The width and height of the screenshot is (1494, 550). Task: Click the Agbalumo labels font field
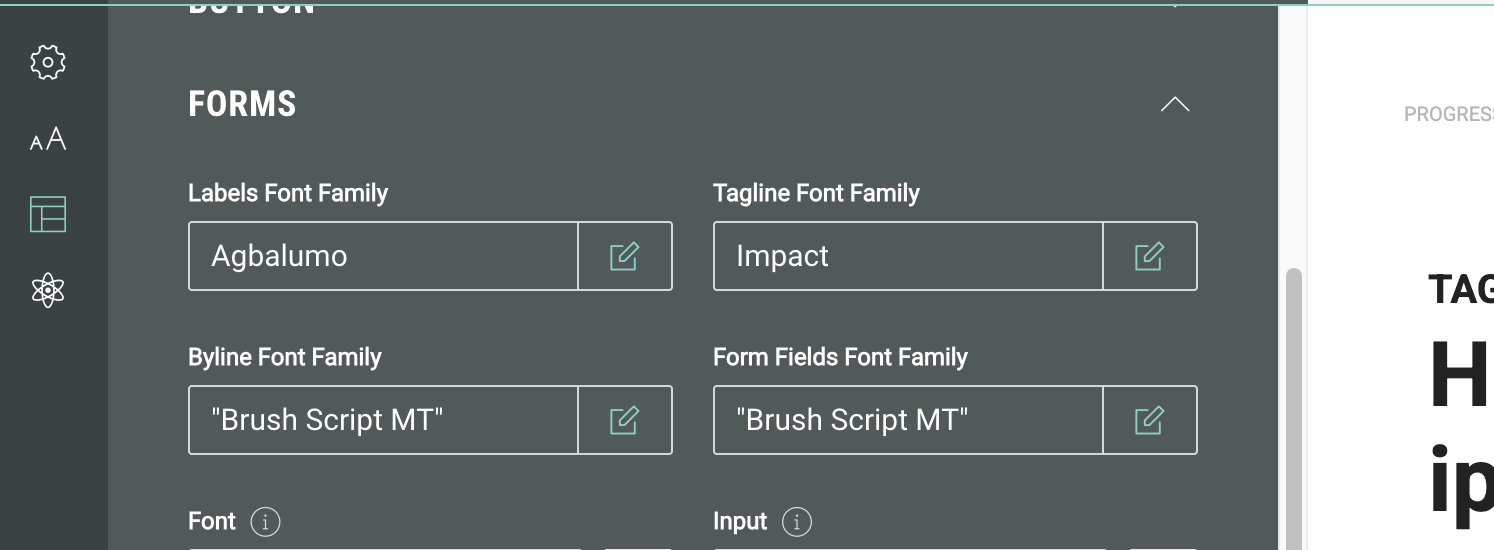(383, 256)
